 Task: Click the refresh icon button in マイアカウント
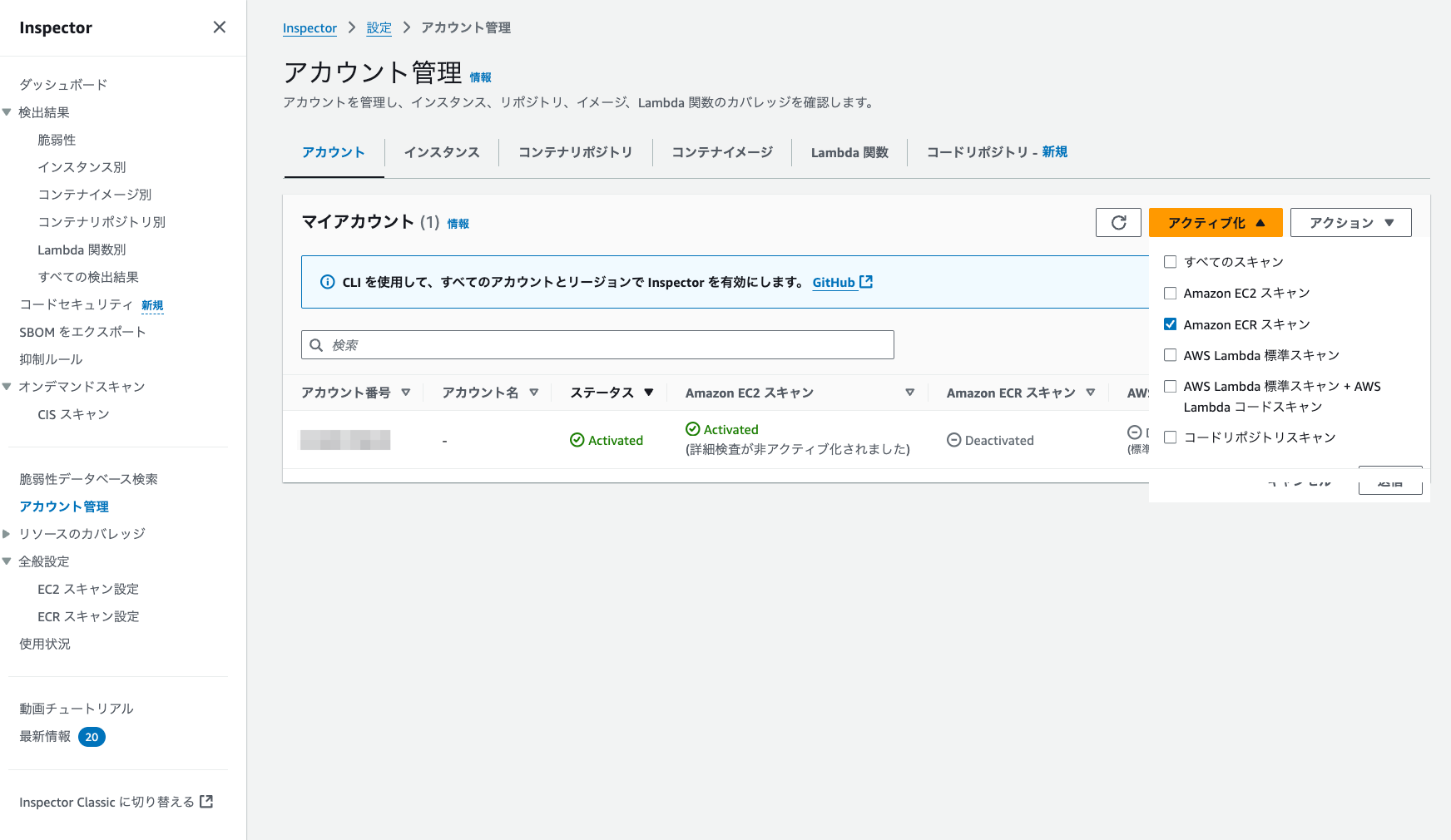1118,223
